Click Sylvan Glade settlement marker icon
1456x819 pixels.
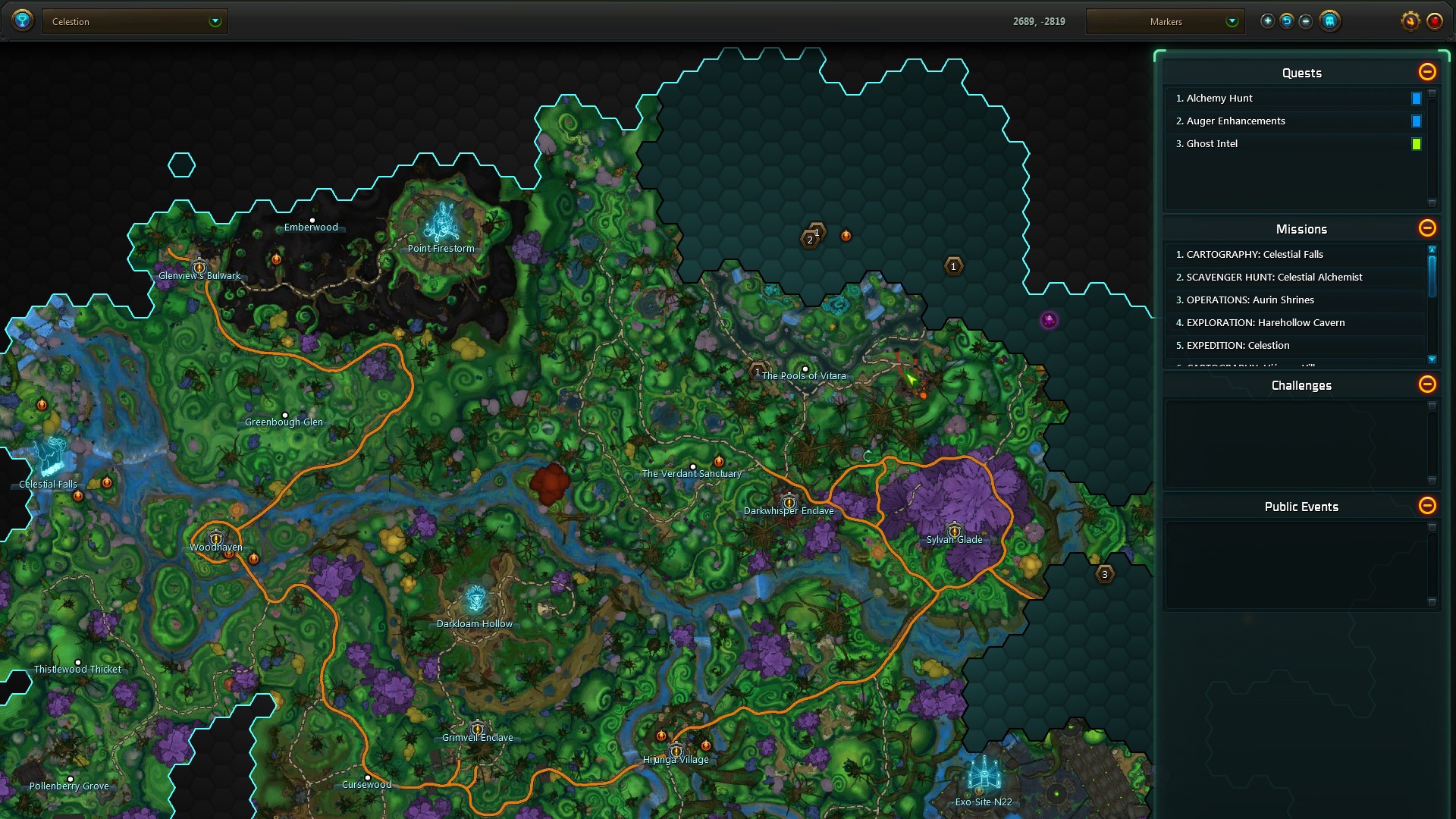tap(955, 531)
